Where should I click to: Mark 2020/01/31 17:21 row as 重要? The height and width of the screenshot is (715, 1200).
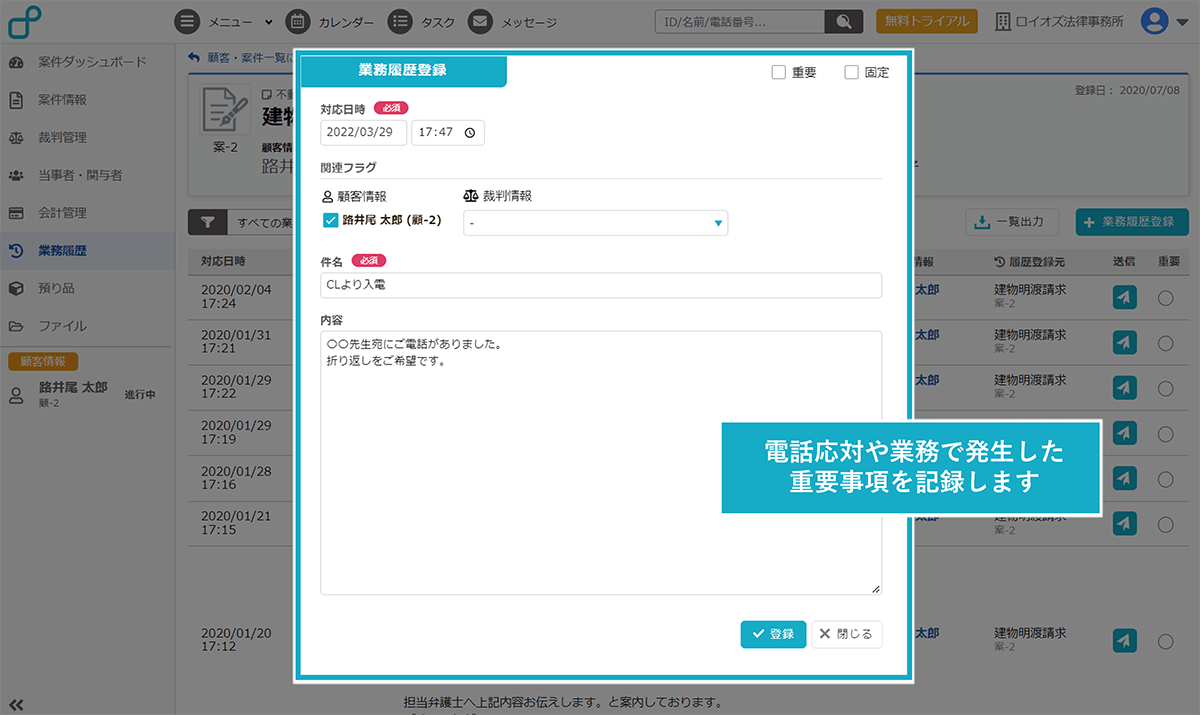pyautogui.click(x=1165, y=343)
